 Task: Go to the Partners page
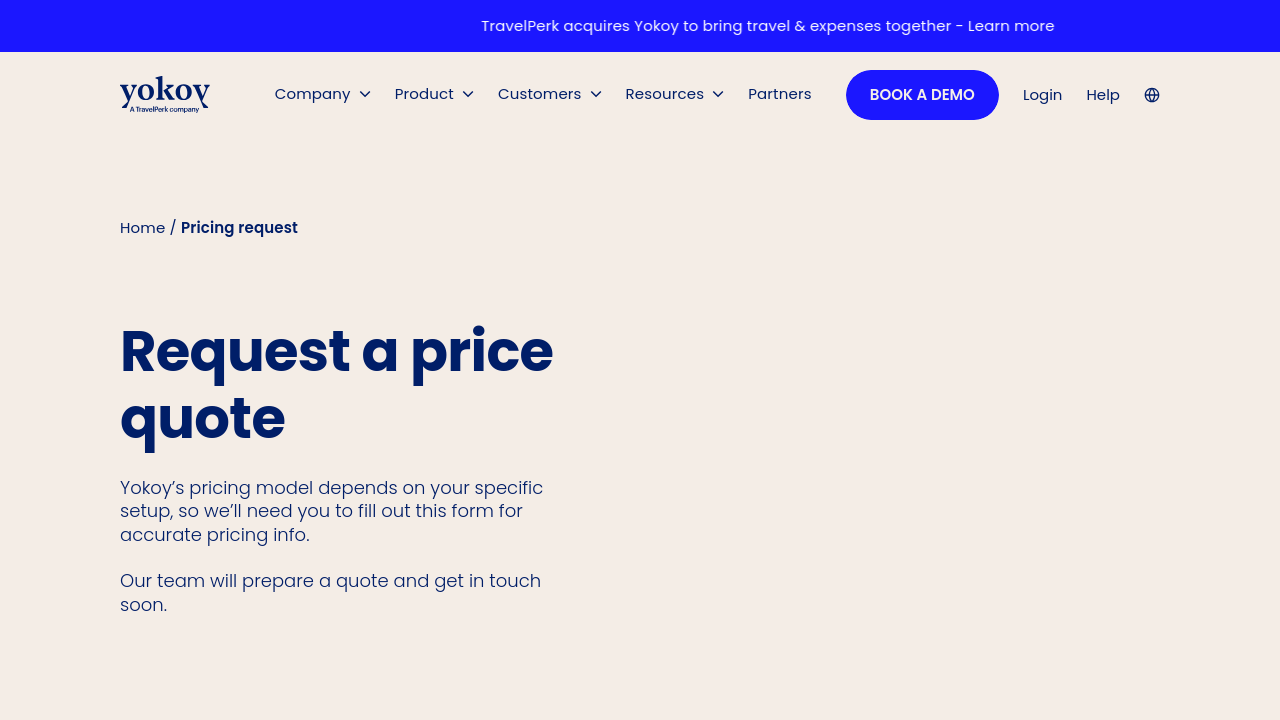tap(780, 94)
